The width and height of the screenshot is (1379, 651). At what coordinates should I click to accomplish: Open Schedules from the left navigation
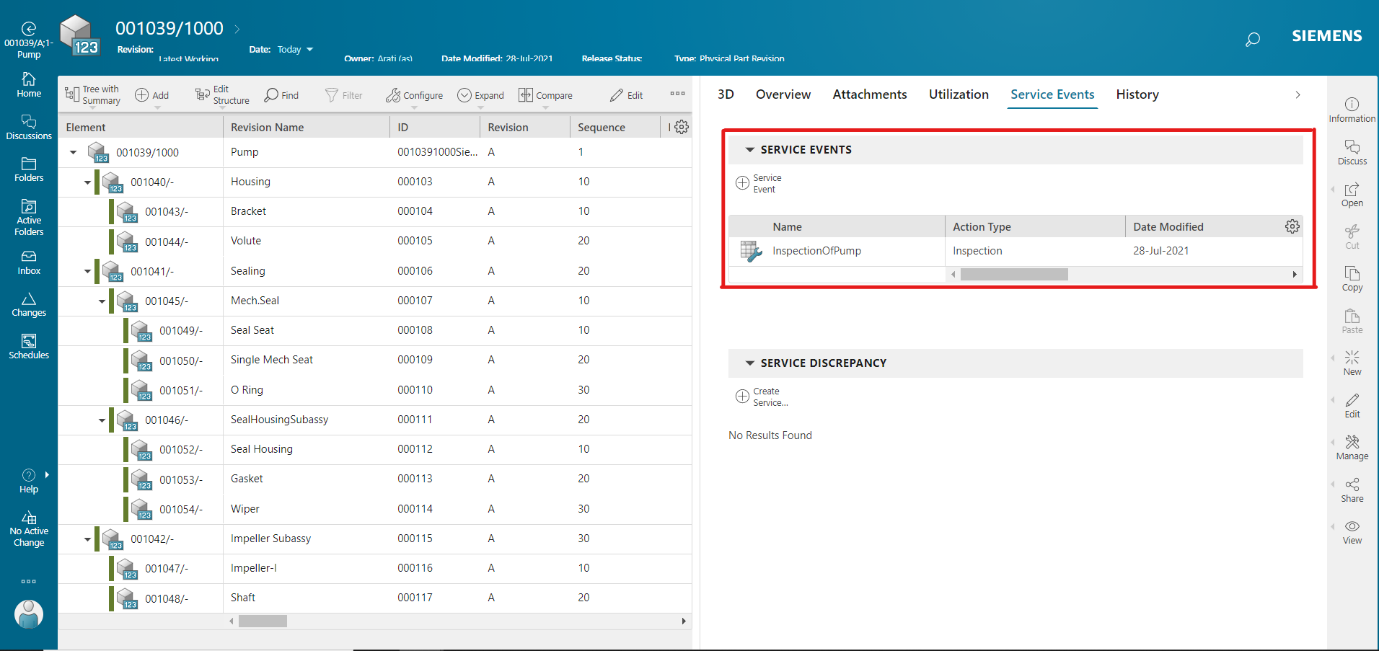[28, 346]
